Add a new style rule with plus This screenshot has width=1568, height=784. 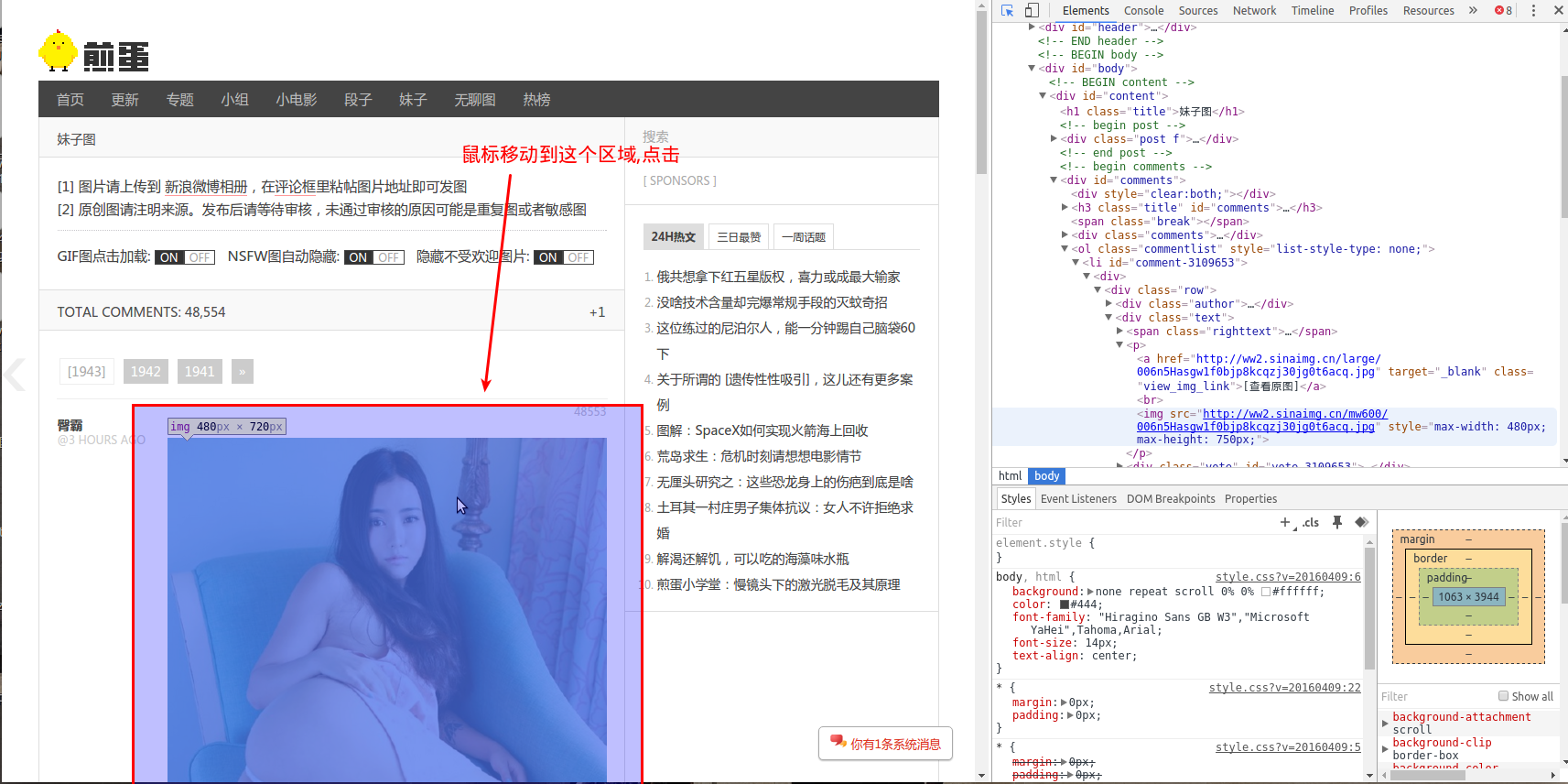pos(1285,522)
